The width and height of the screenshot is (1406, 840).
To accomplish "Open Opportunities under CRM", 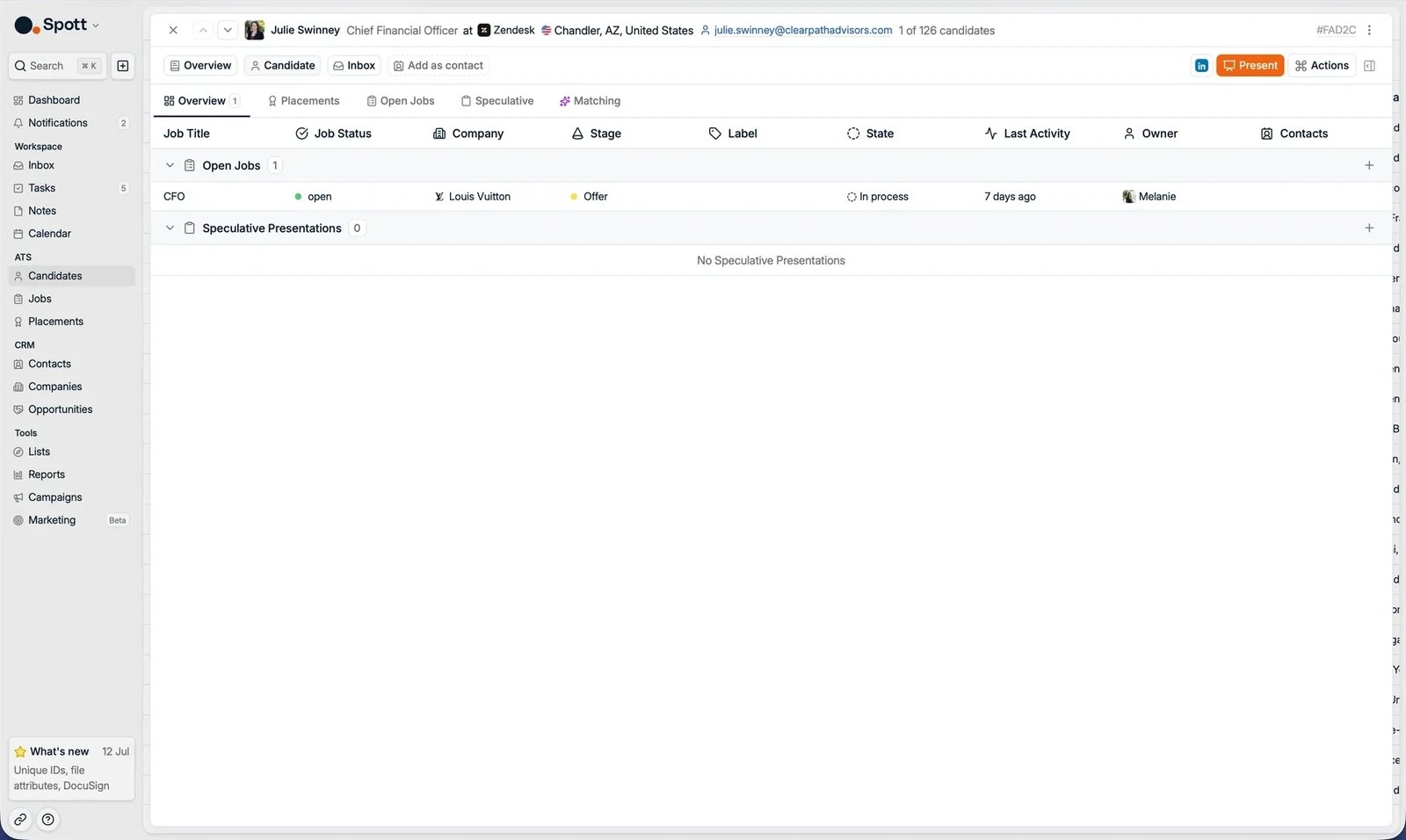I will coord(71,409).
